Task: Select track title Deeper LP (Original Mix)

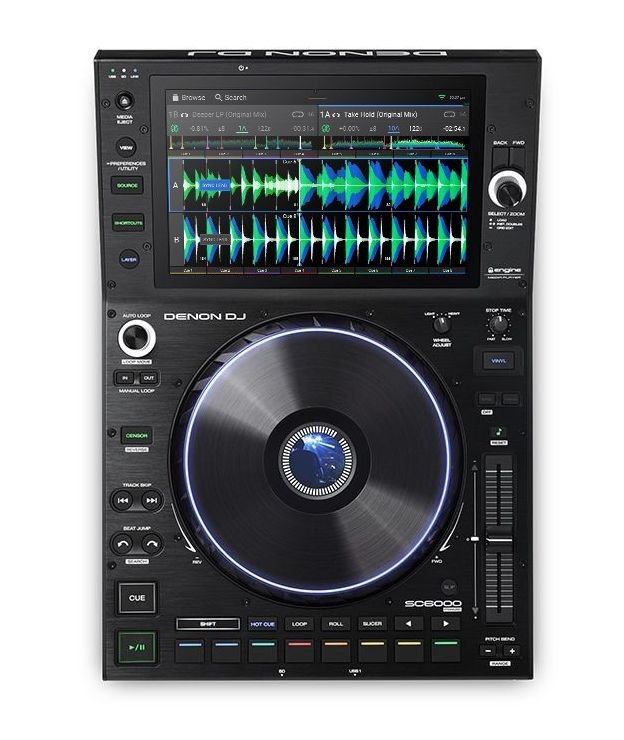Action: click(229, 115)
